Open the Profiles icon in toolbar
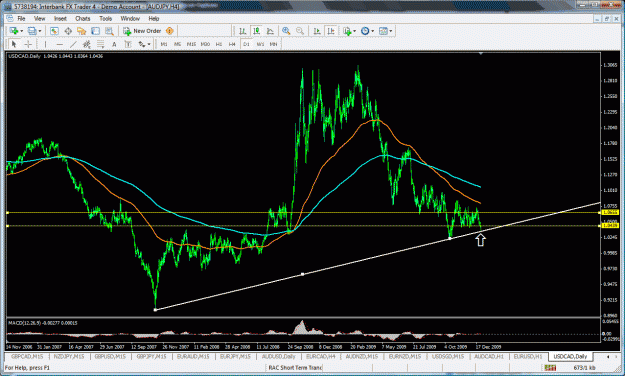Screen dimensions: 625x376 pyautogui.click(x=32, y=31)
